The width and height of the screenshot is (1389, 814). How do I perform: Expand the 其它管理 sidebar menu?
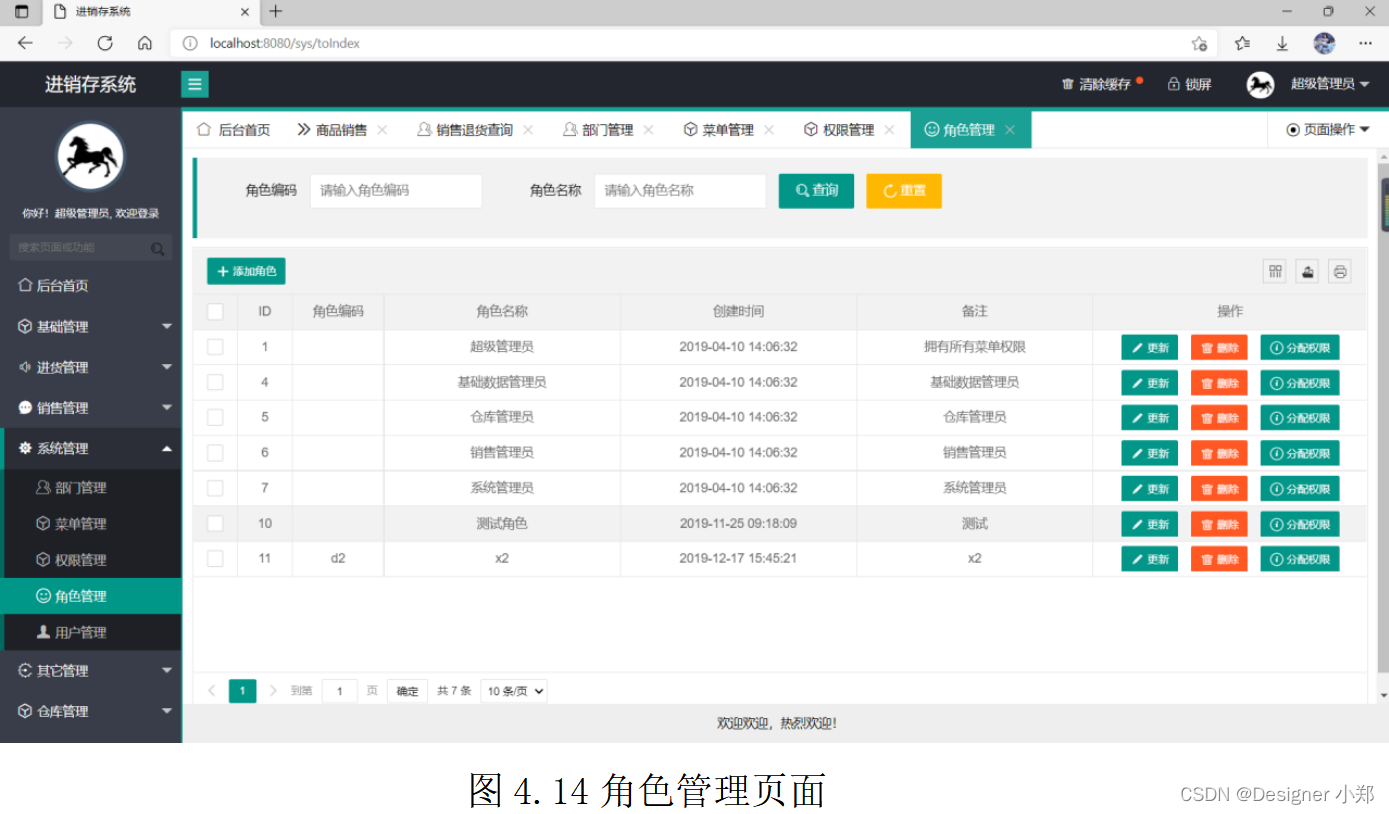91,671
